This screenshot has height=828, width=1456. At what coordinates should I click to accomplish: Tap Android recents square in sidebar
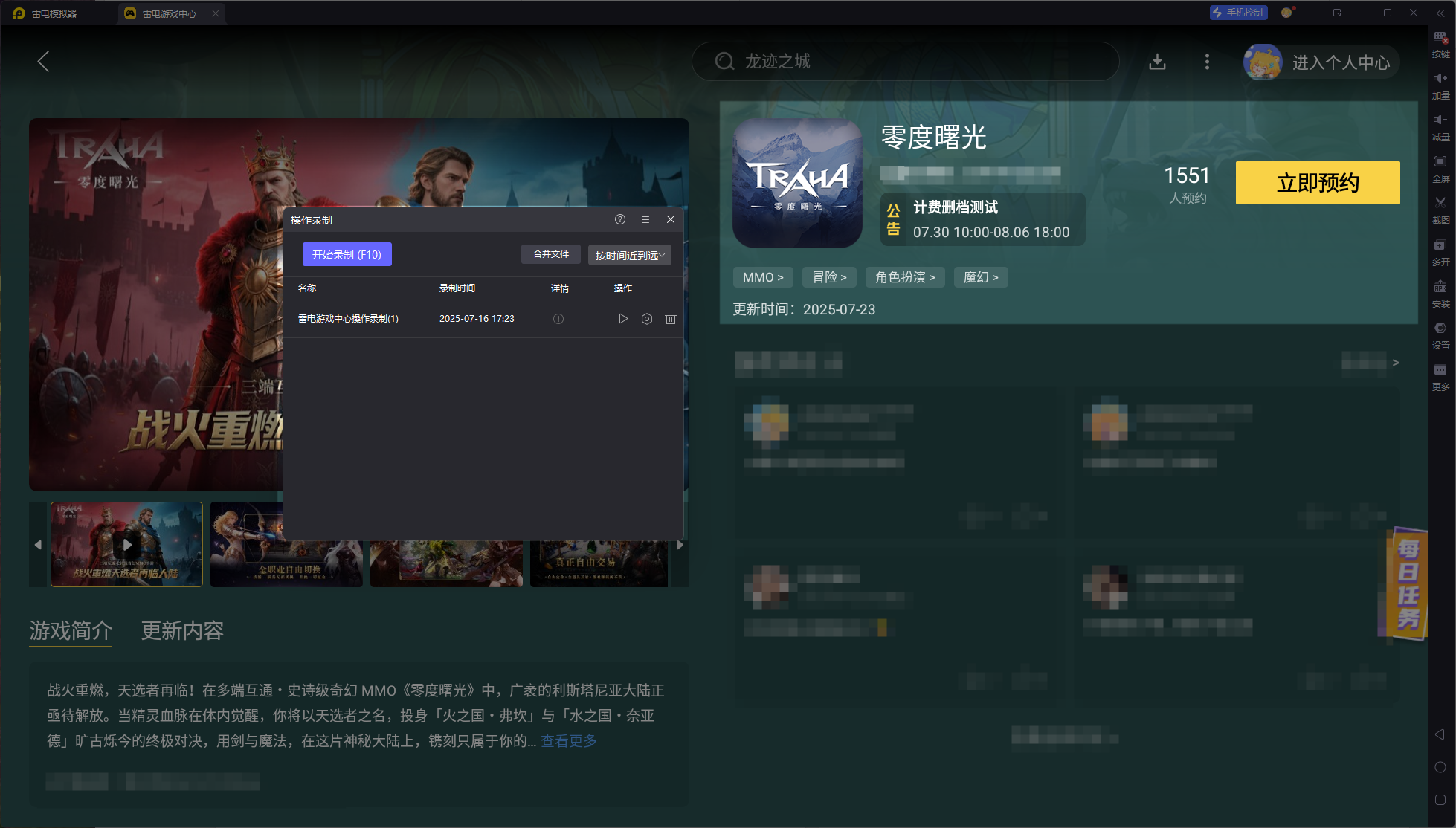1440,800
